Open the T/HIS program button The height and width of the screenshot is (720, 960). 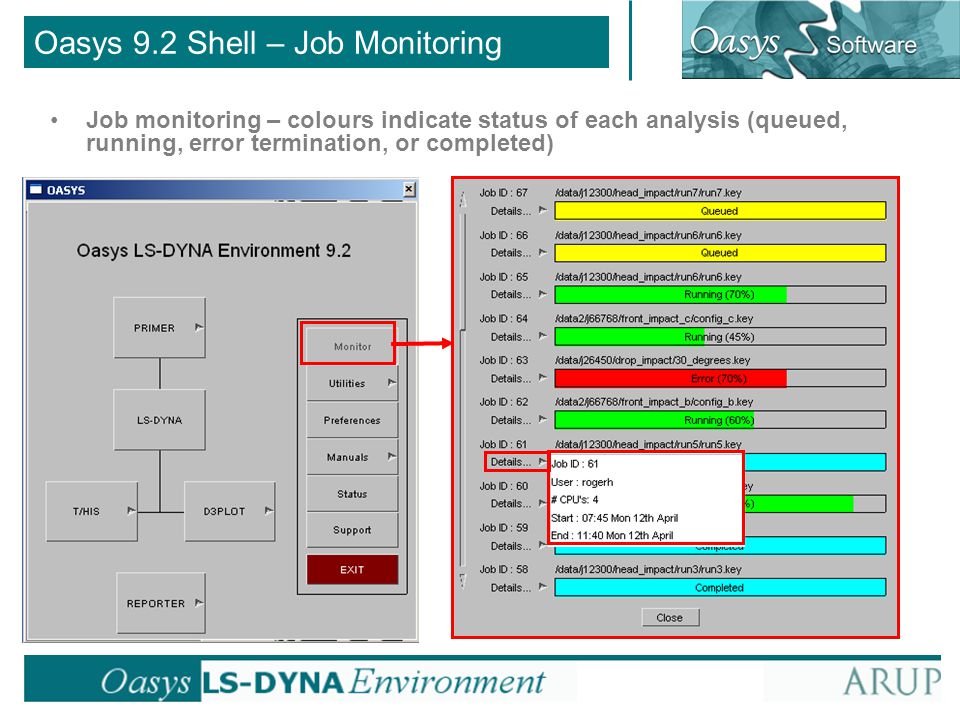91,511
